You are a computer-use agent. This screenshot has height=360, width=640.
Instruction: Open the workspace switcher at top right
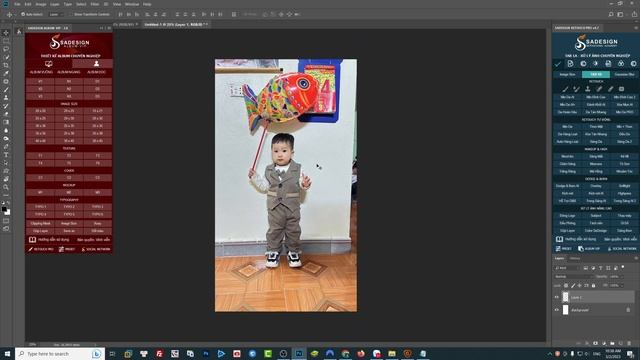click(x=620, y=14)
